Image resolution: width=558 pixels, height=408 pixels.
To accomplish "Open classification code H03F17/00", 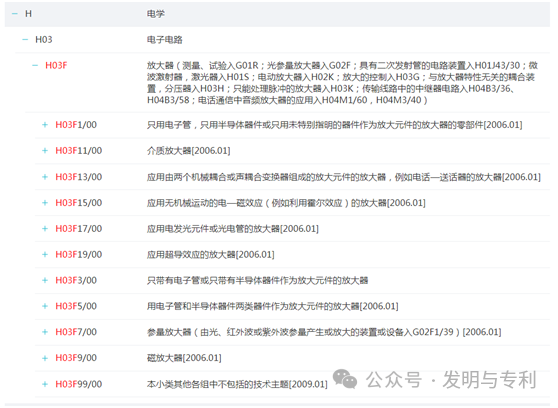I will pos(79,228).
